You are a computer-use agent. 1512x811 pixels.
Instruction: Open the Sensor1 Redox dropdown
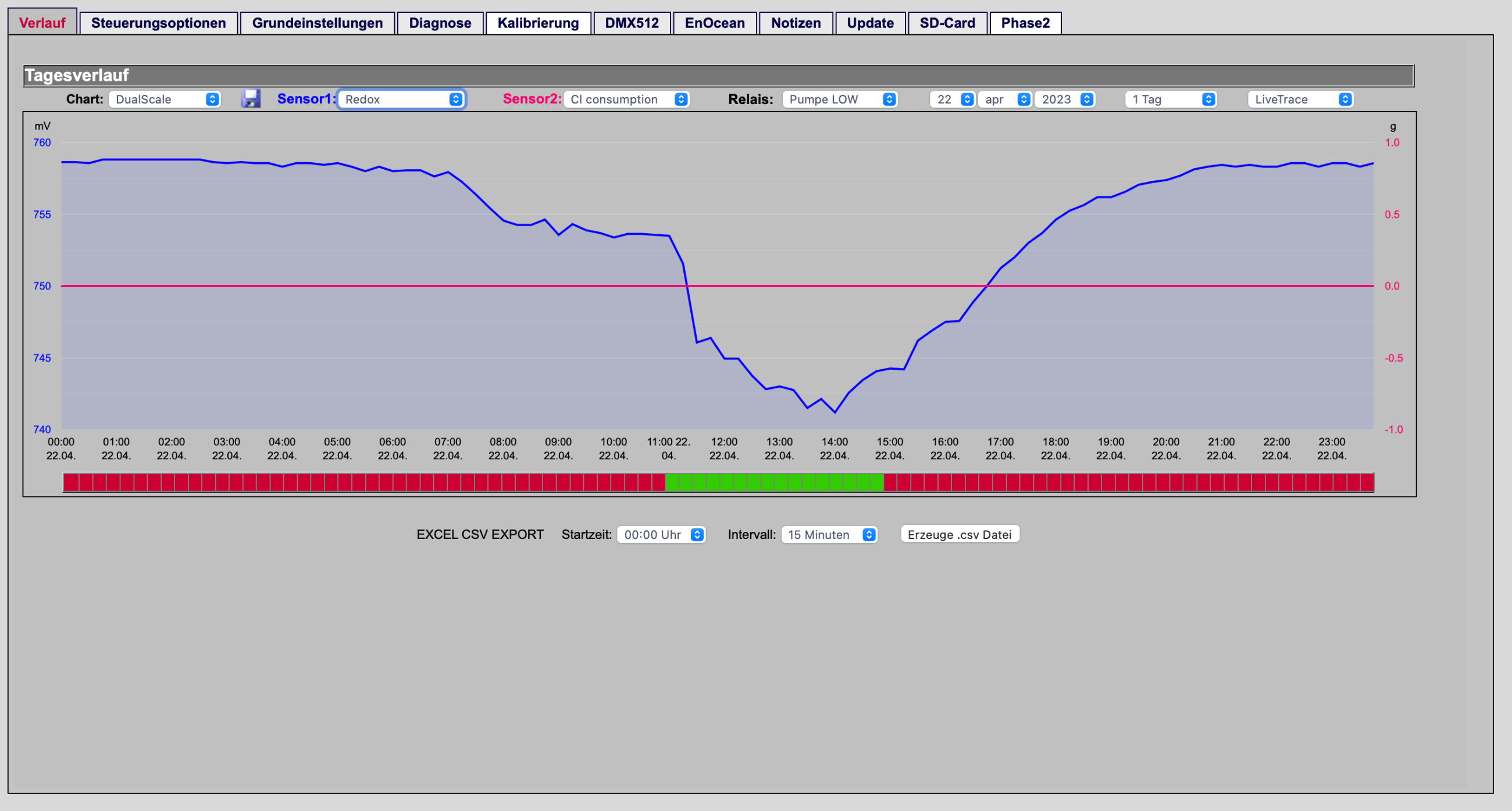click(401, 99)
